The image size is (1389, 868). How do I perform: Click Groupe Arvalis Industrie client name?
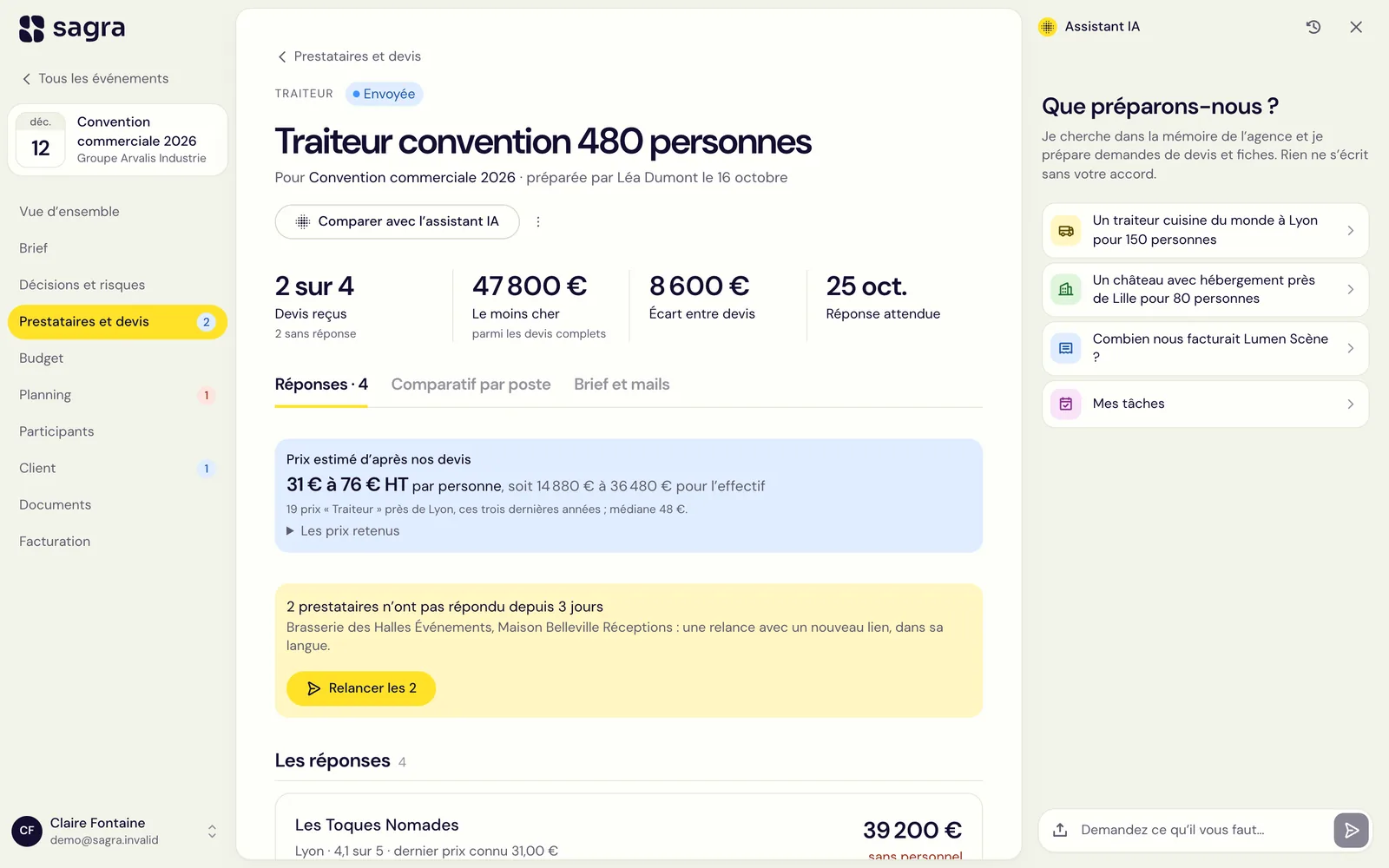[142, 159]
